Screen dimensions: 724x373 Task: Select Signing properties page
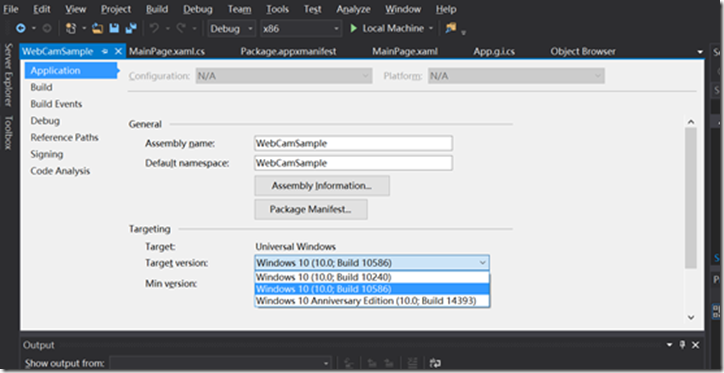pos(47,154)
